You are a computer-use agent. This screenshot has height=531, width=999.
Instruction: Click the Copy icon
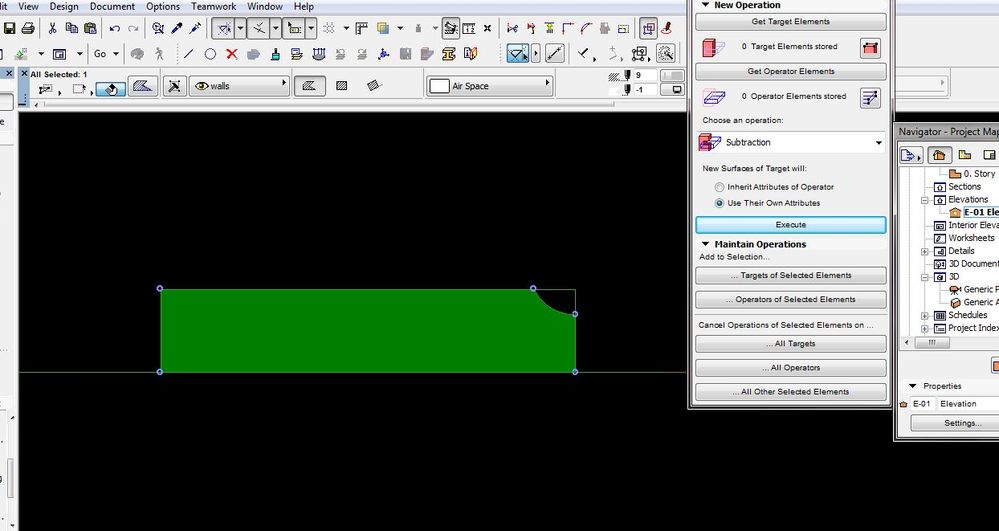72,28
